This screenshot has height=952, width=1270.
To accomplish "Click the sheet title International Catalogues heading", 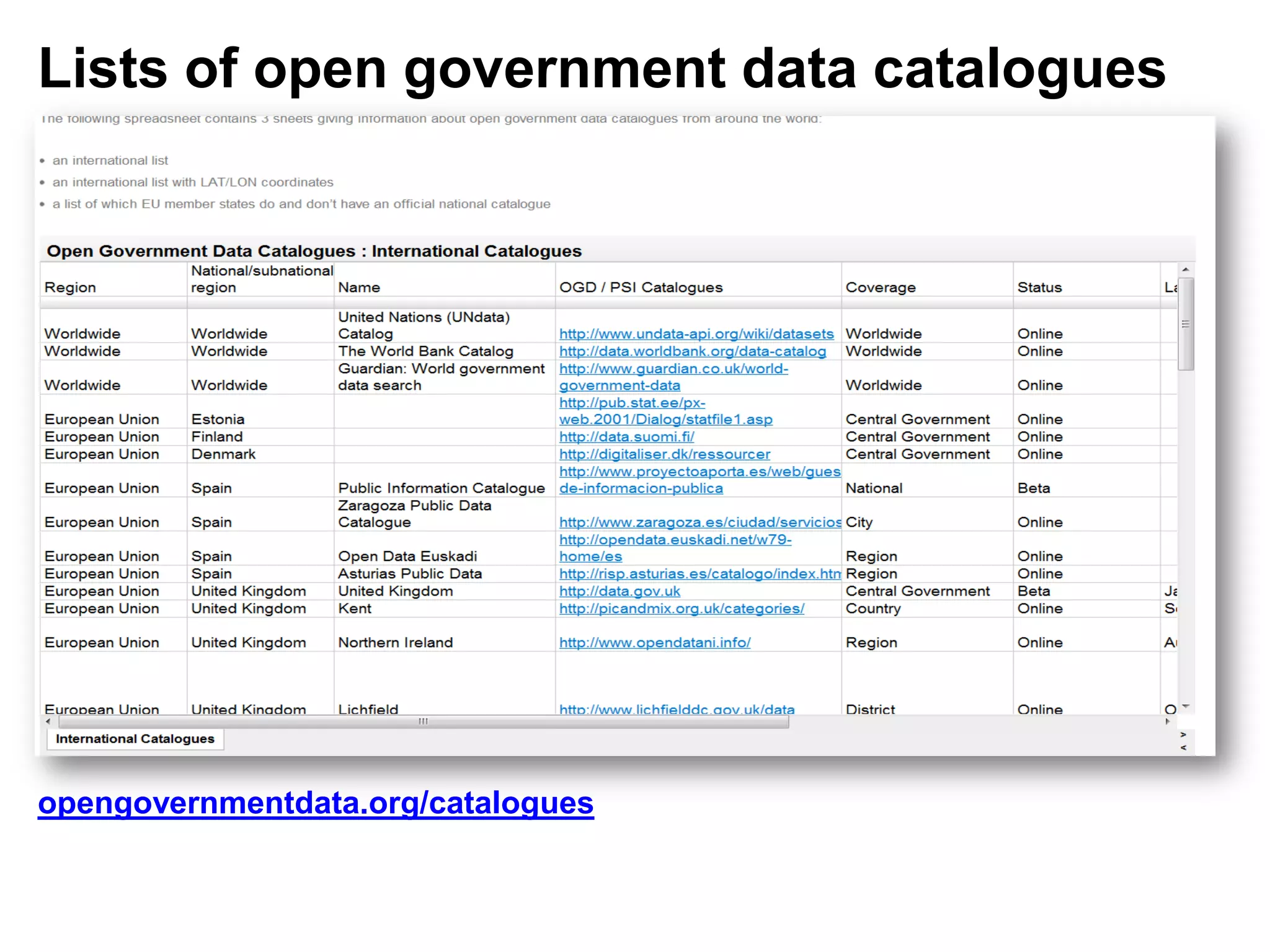I will point(314,251).
